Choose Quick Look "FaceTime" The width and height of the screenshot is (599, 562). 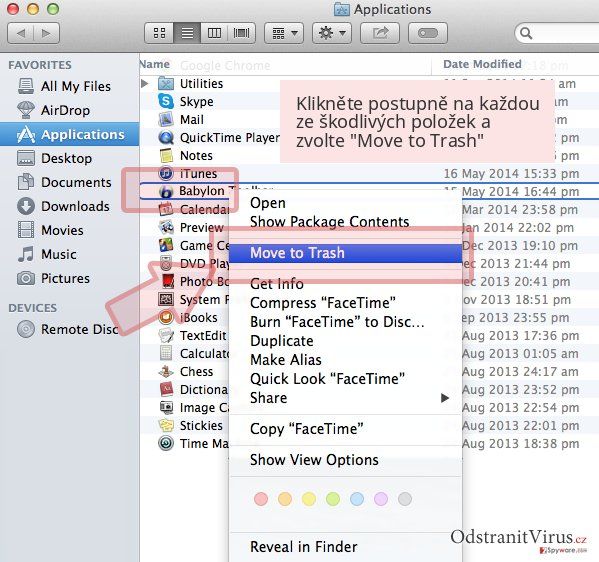coord(345,379)
